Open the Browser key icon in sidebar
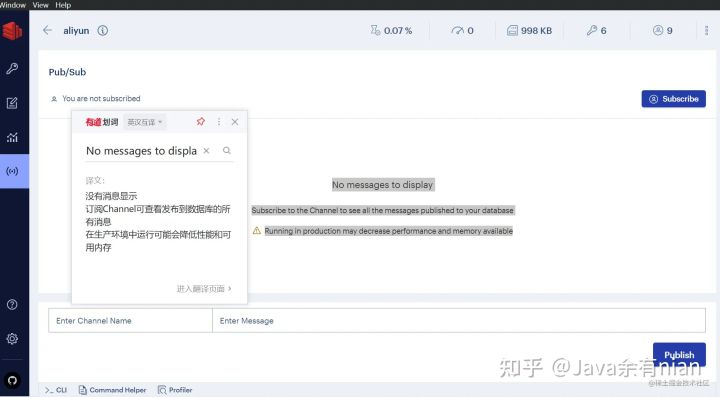This screenshot has height=397, width=720. [x=12, y=68]
